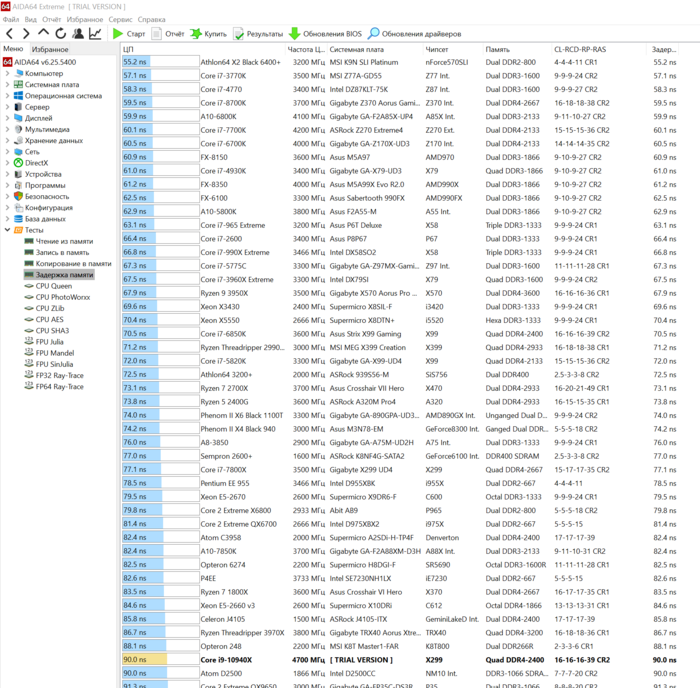Open the Файл menu
The image size is (700, 688).
[11, 20]
